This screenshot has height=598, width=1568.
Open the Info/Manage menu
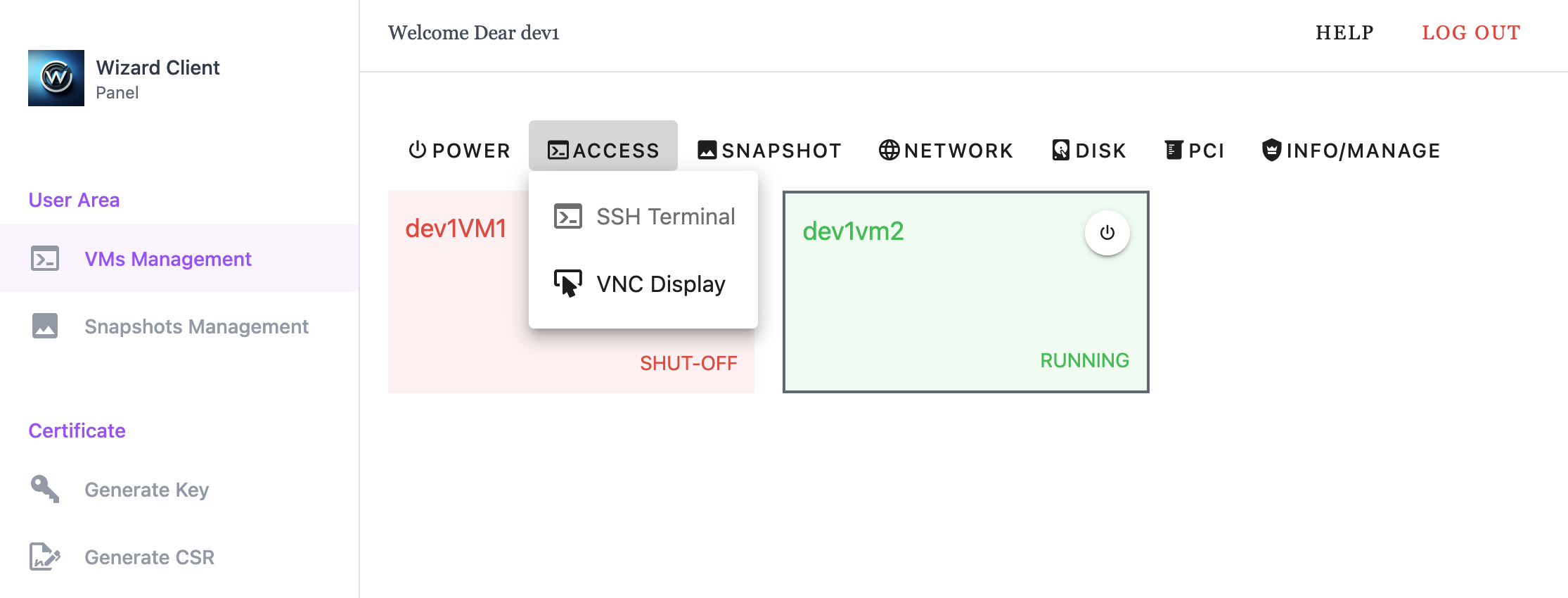tap(1351, 150)
